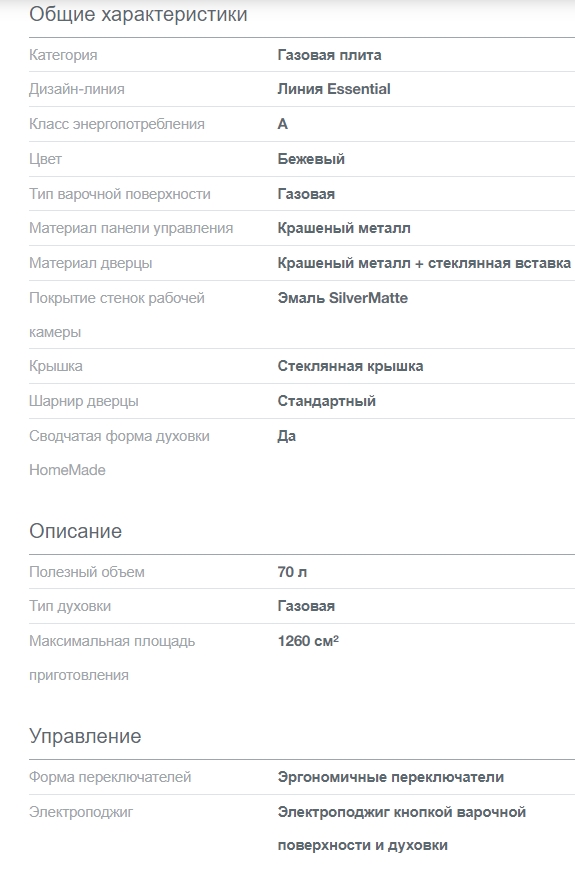Click the 'Шарнир дверцы' label
575x886 pixels.
[x=84, y=401]
